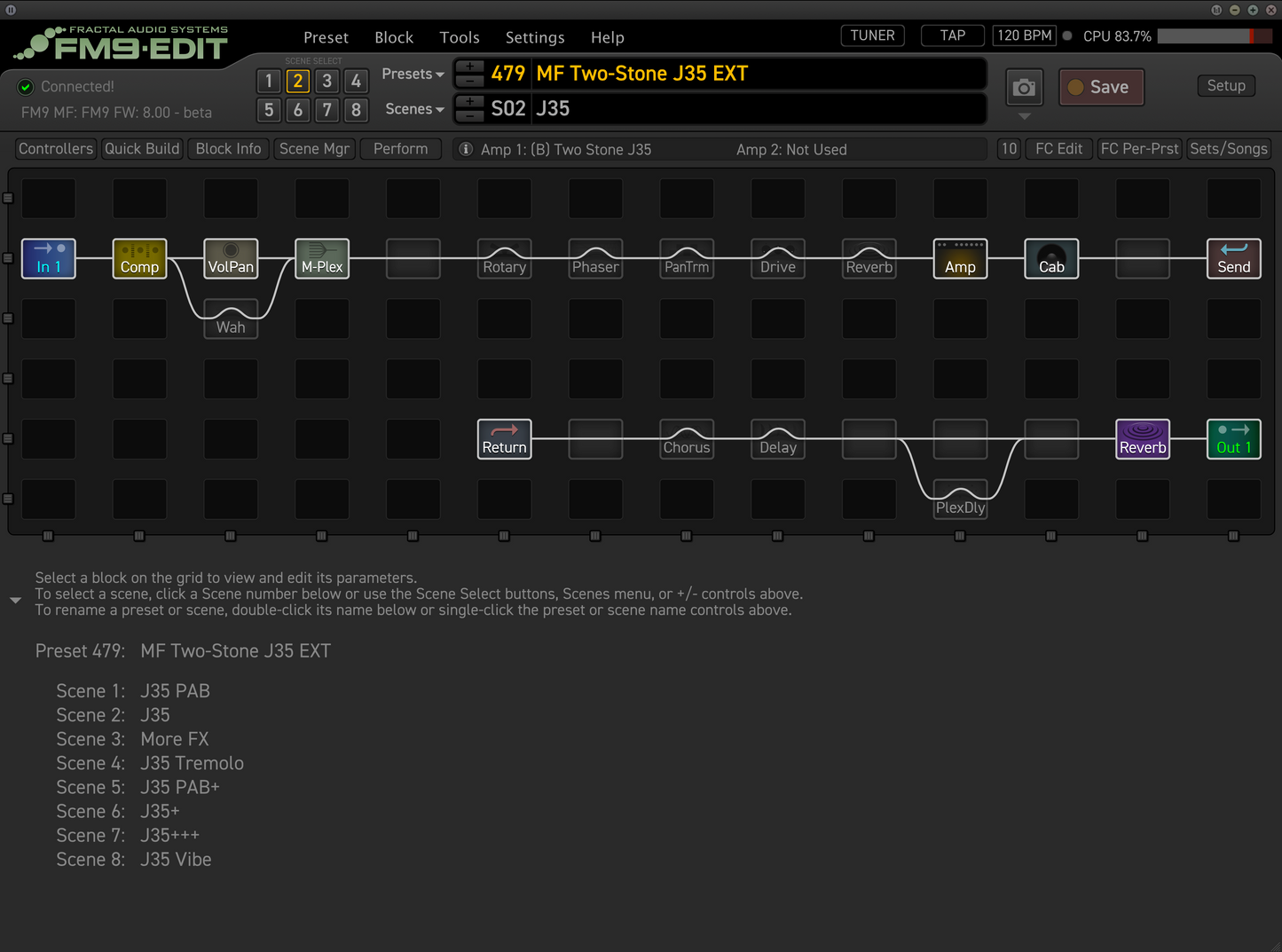
Task: Click the Amp info icon
Action: pos(466,149)
